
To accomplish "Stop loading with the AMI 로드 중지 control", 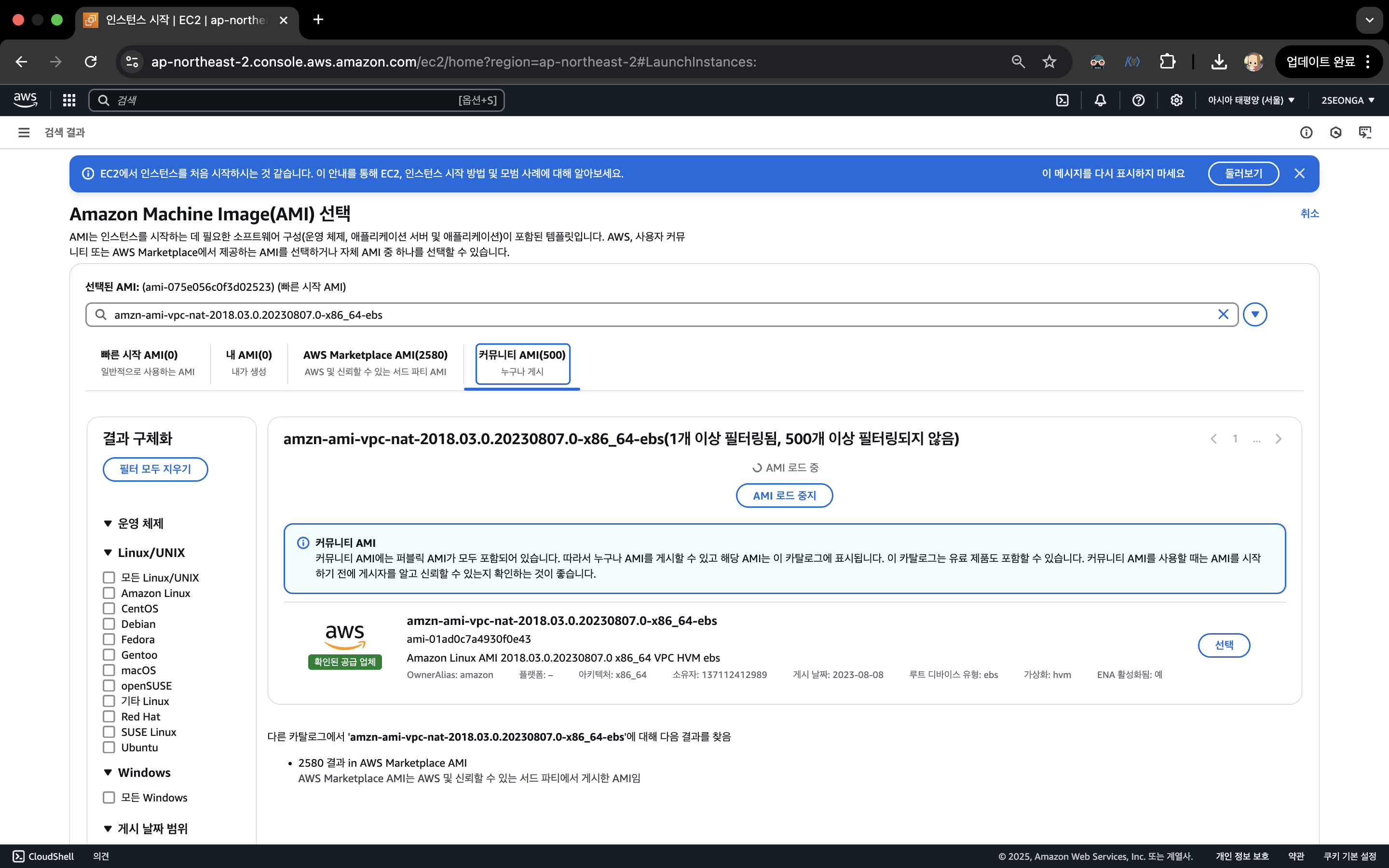I will [784, 495].
